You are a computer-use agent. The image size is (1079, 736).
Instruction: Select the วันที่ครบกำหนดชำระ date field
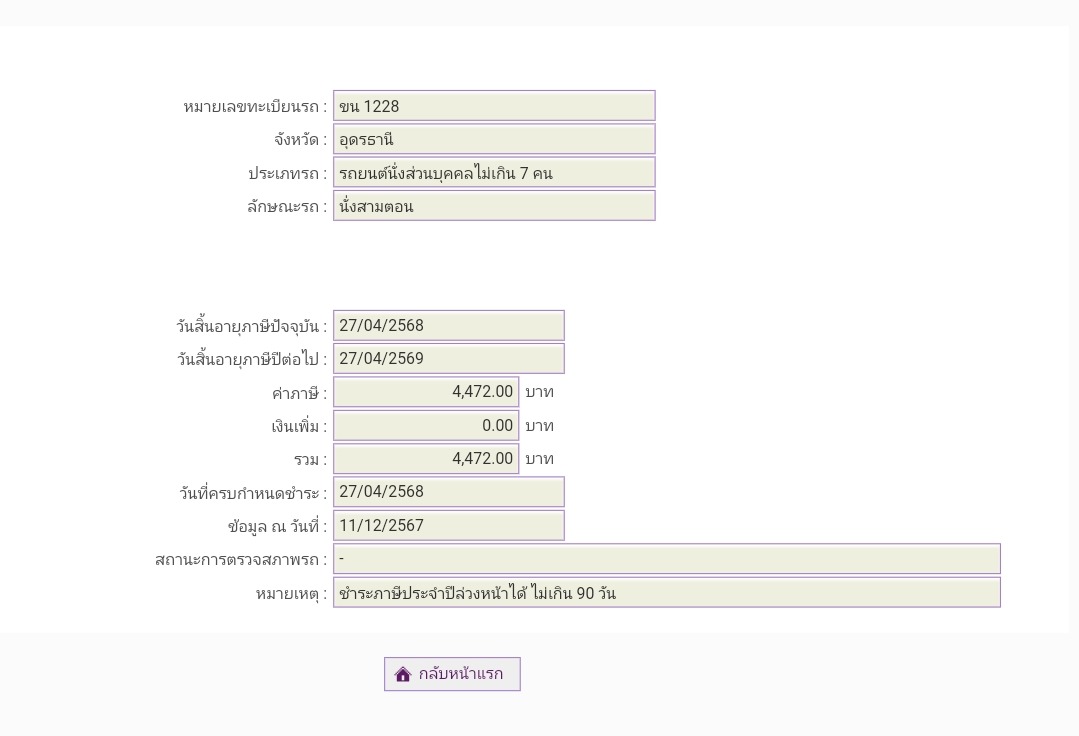tap(448, 491)
